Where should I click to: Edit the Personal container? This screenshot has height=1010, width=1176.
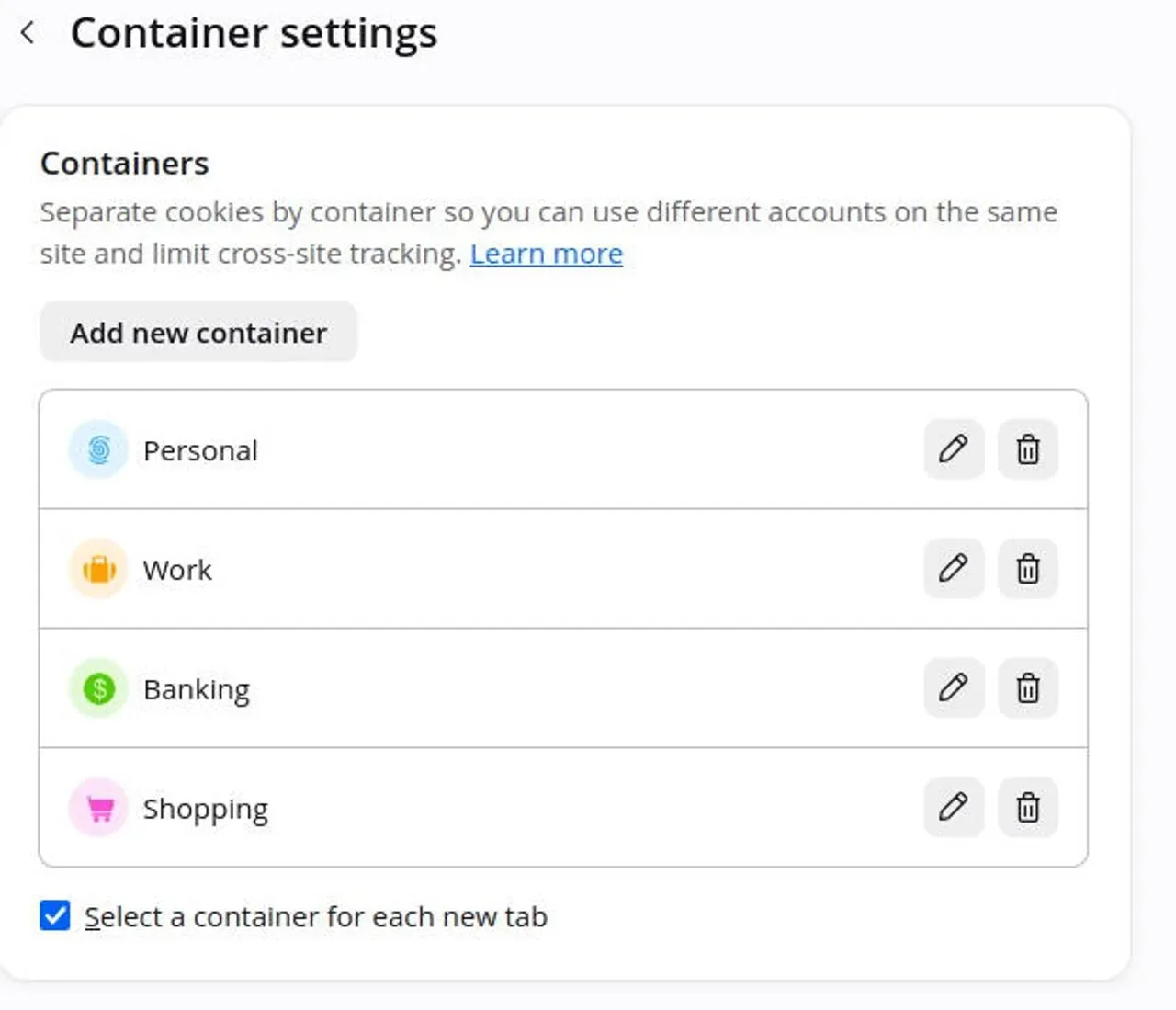pos(954,449)
